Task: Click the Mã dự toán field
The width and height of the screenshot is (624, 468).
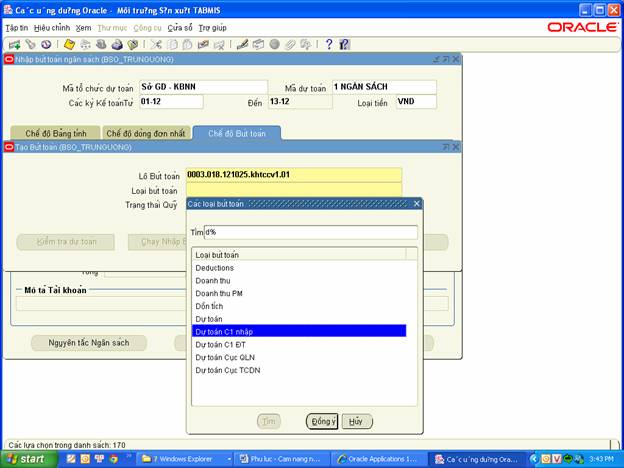Action: coord(384,87)
